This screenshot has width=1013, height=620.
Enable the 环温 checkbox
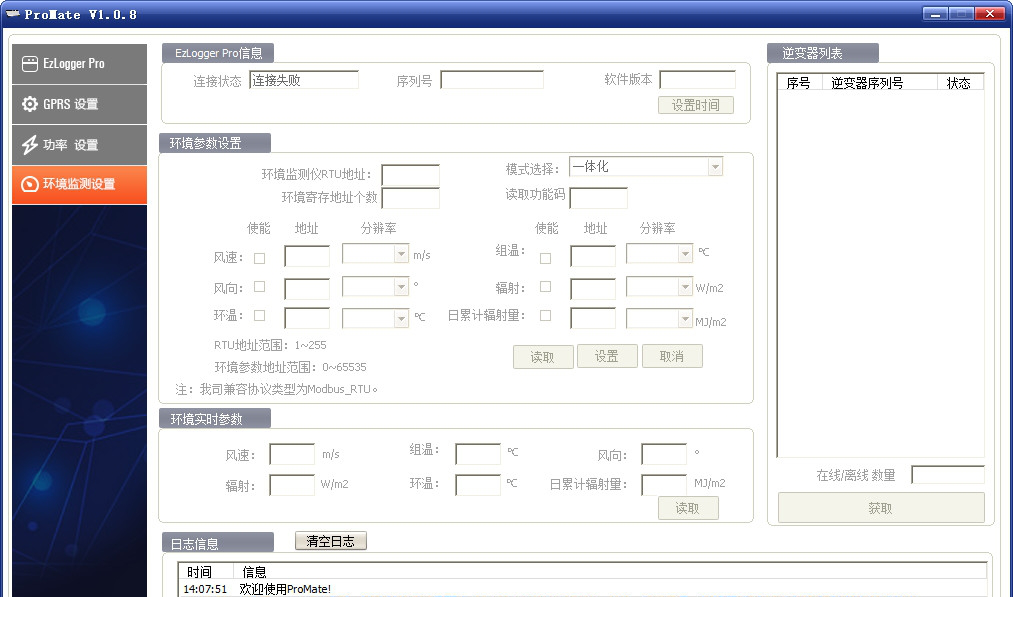(x=260, y=316)
